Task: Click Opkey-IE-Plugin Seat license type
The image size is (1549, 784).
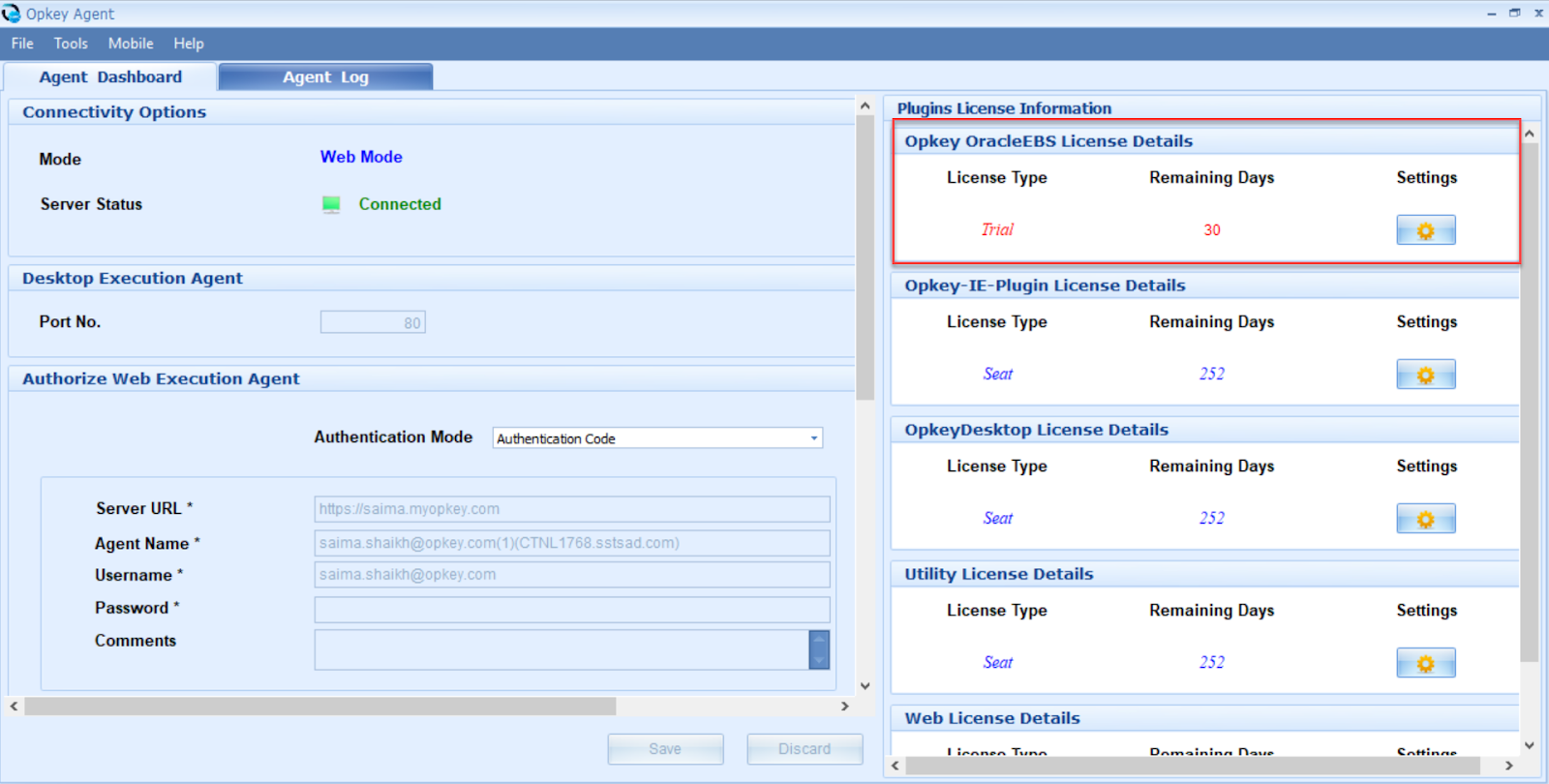Action: (x=997, y=375)
